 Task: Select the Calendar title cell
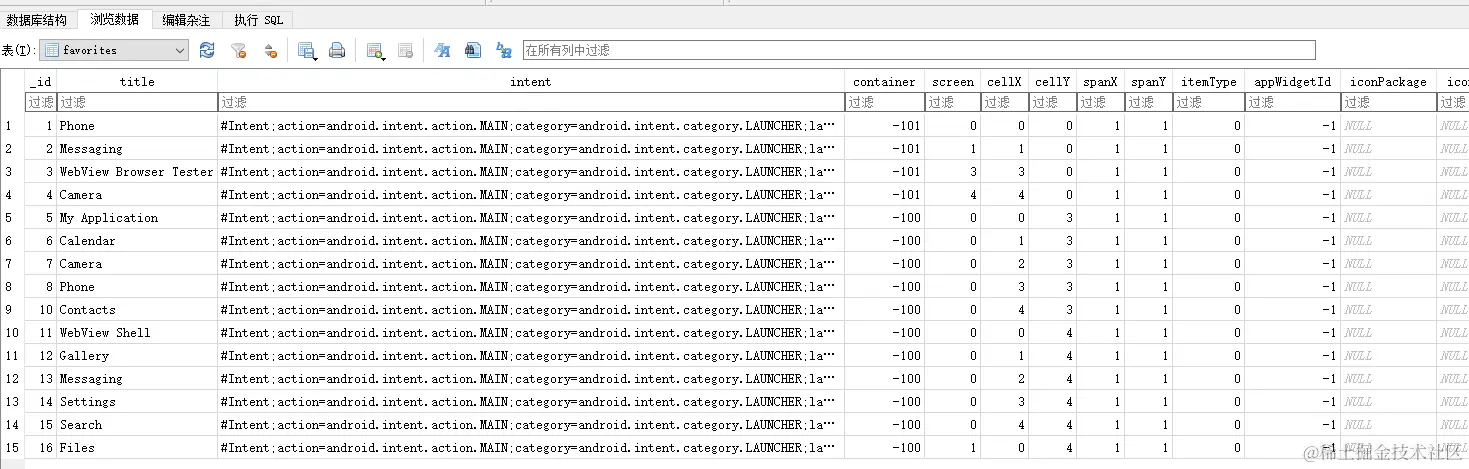click(x=137, y=241)
